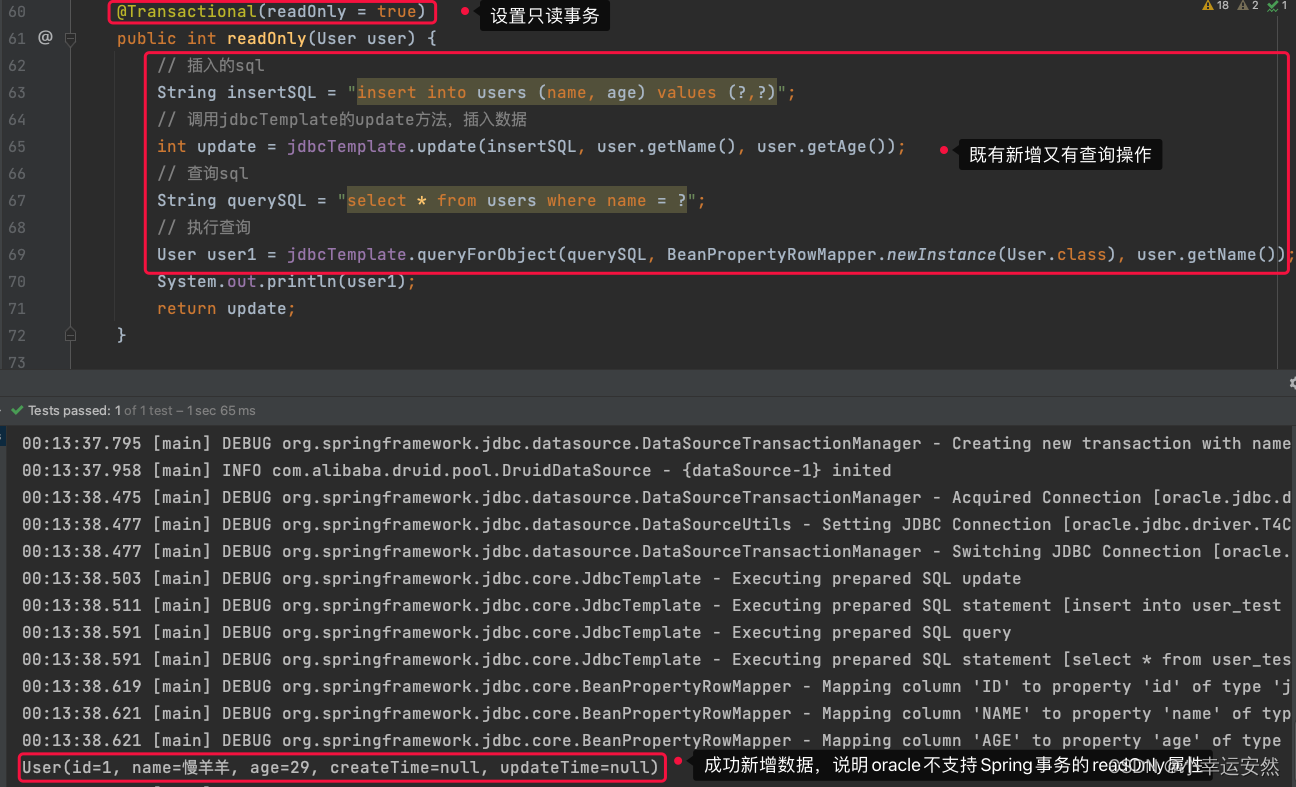This screenshot has height=787, width=1296.
Task: Click the 'Executing prepared SQL query' log line
Action: point(516,632)
